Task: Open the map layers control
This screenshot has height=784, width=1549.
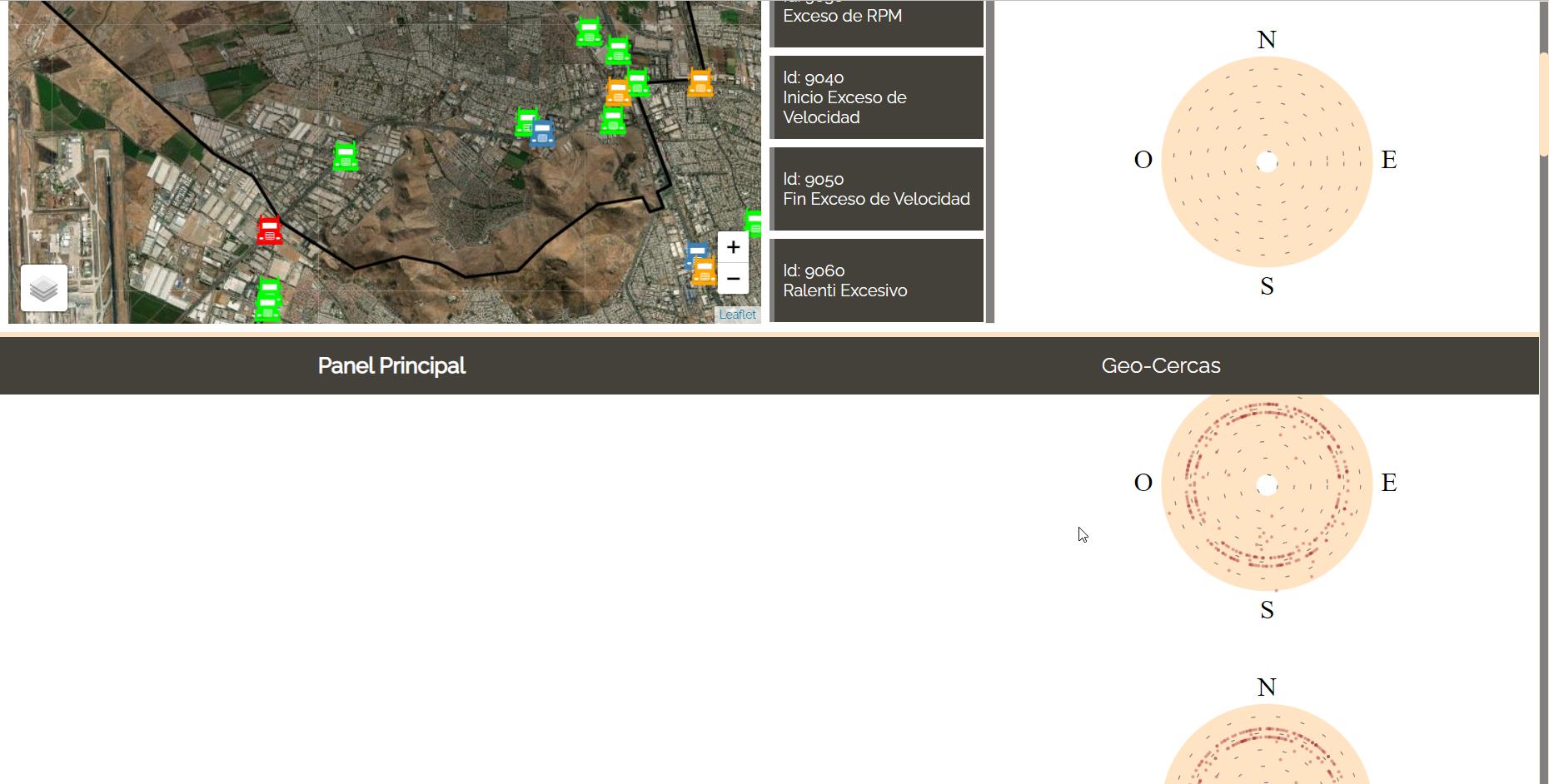Action: pos(44,288)
